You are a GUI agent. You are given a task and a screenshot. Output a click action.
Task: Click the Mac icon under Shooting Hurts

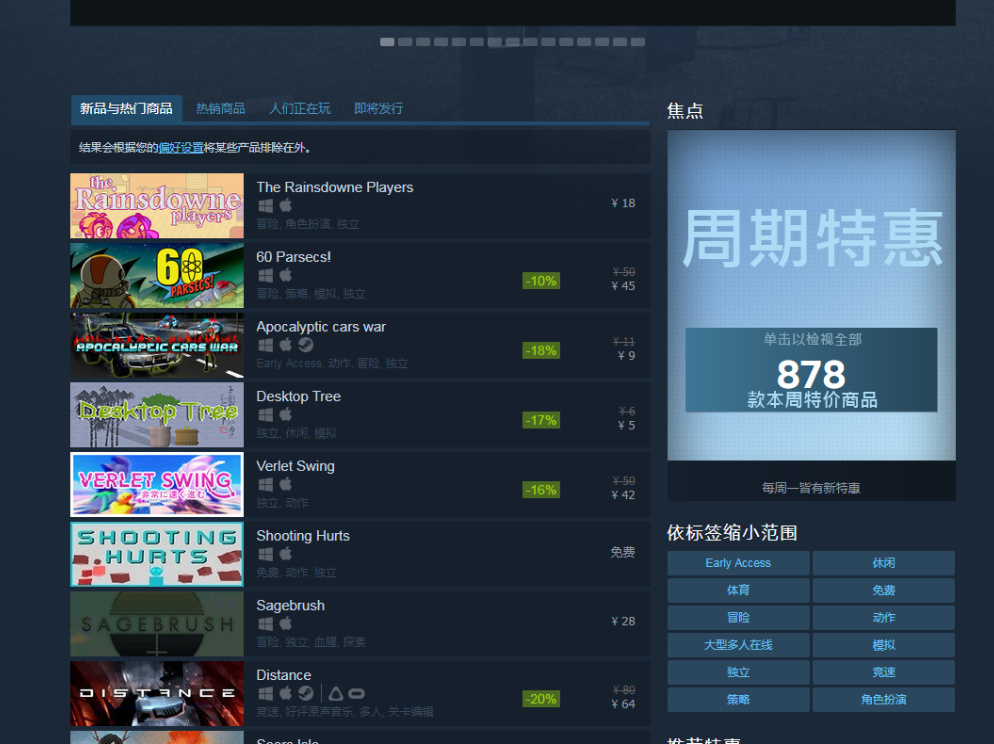[286, 554]
